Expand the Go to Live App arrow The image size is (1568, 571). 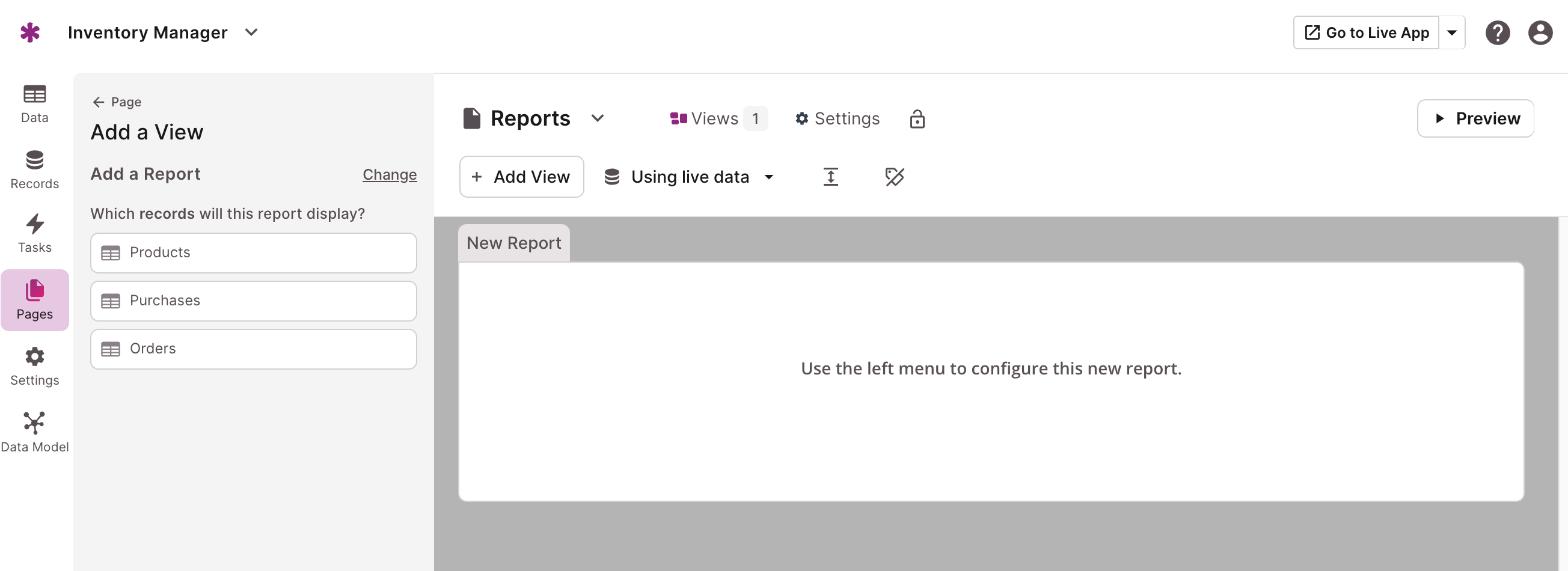[1451, 33]
